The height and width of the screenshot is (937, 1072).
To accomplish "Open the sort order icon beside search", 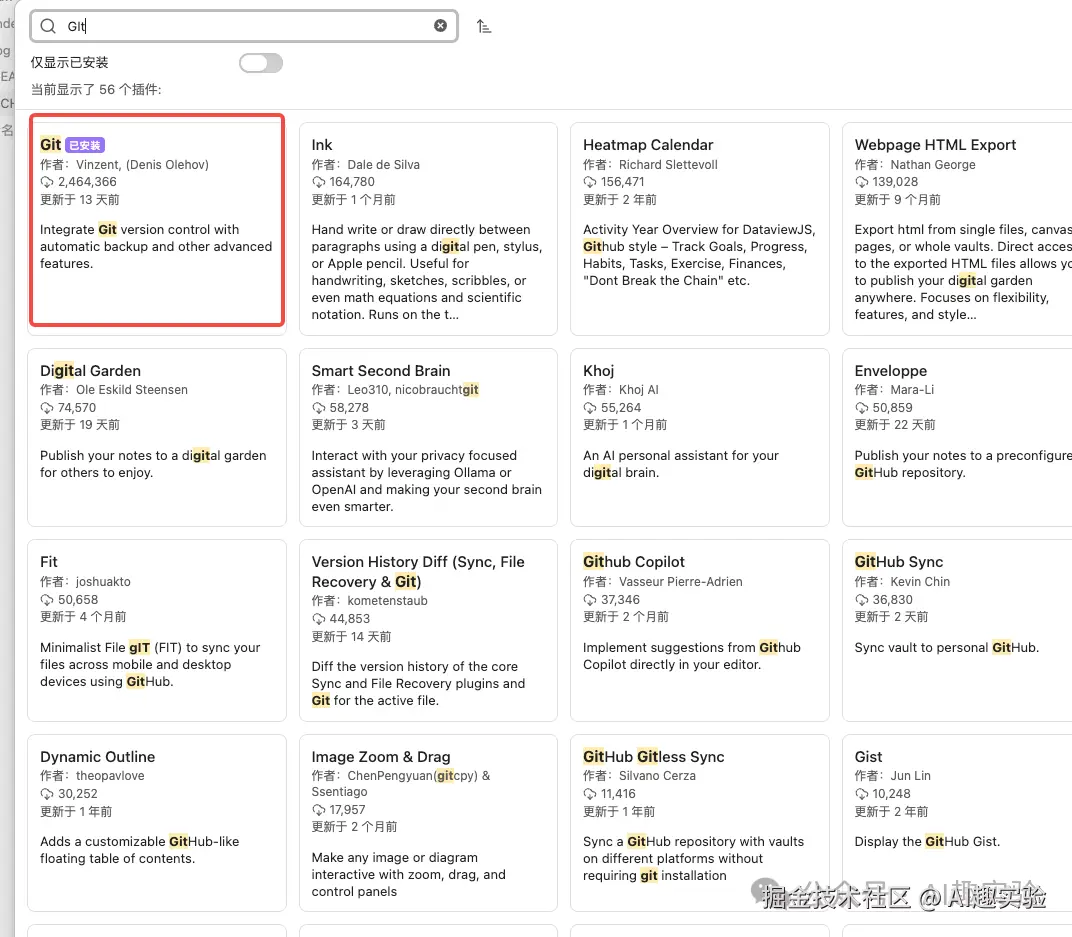I will [484, 26].
